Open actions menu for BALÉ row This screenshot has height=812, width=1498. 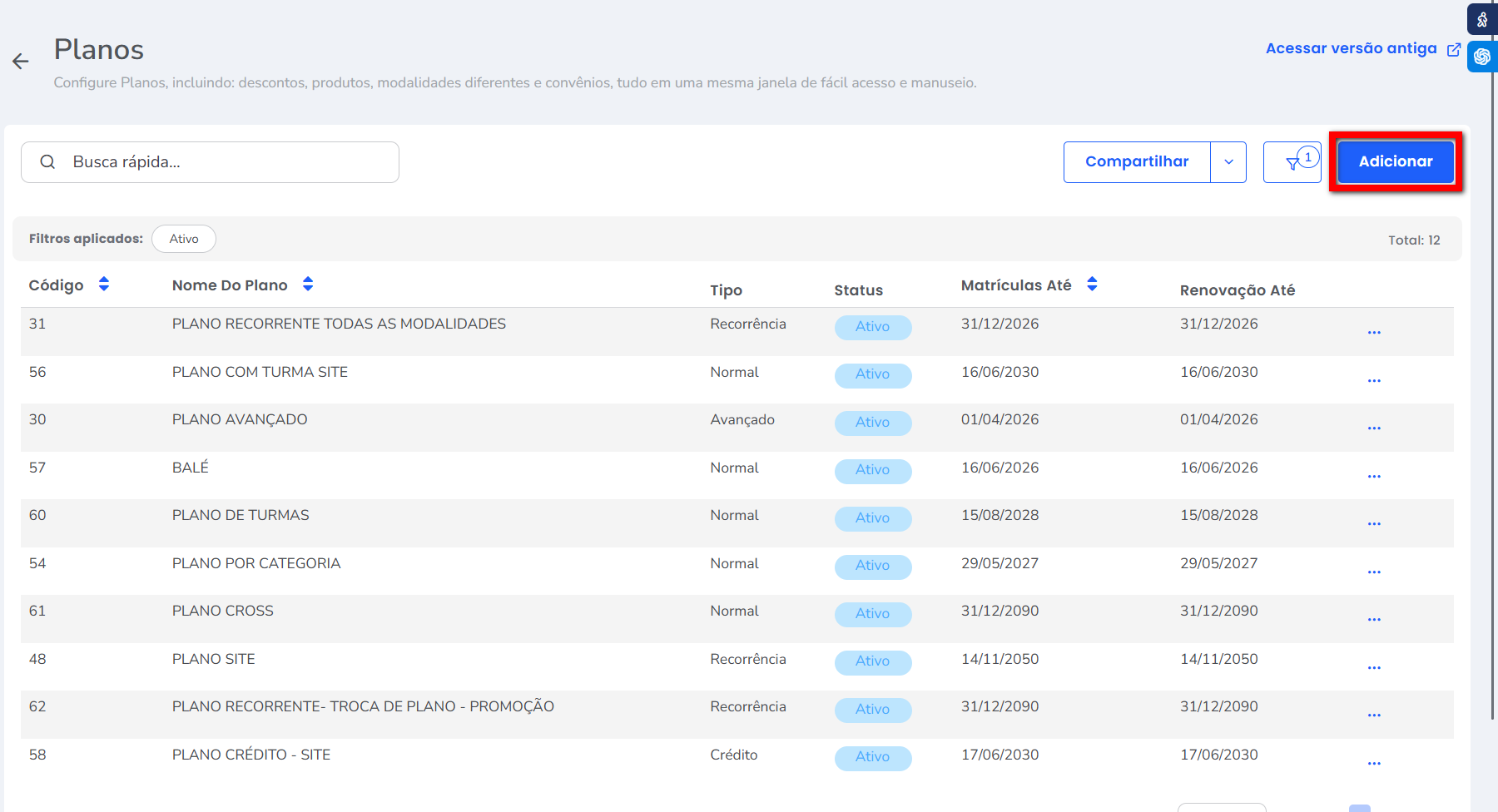[1374, 477]
